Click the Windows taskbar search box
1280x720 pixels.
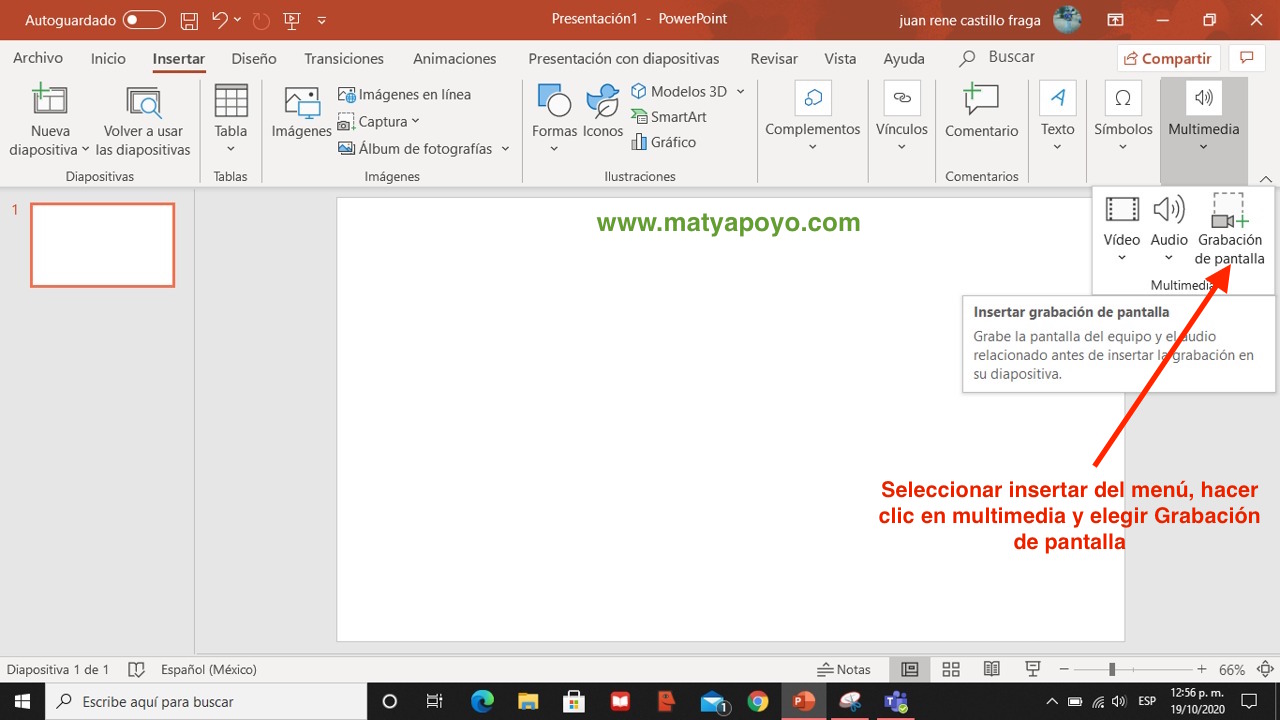point(206,701)
